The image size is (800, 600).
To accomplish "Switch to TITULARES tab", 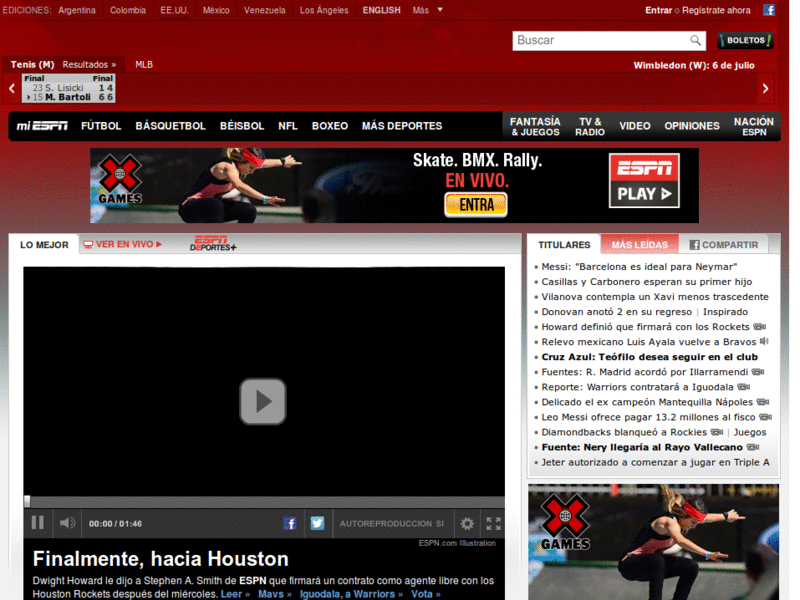I will pyautogui.click(x=564, y=245).
